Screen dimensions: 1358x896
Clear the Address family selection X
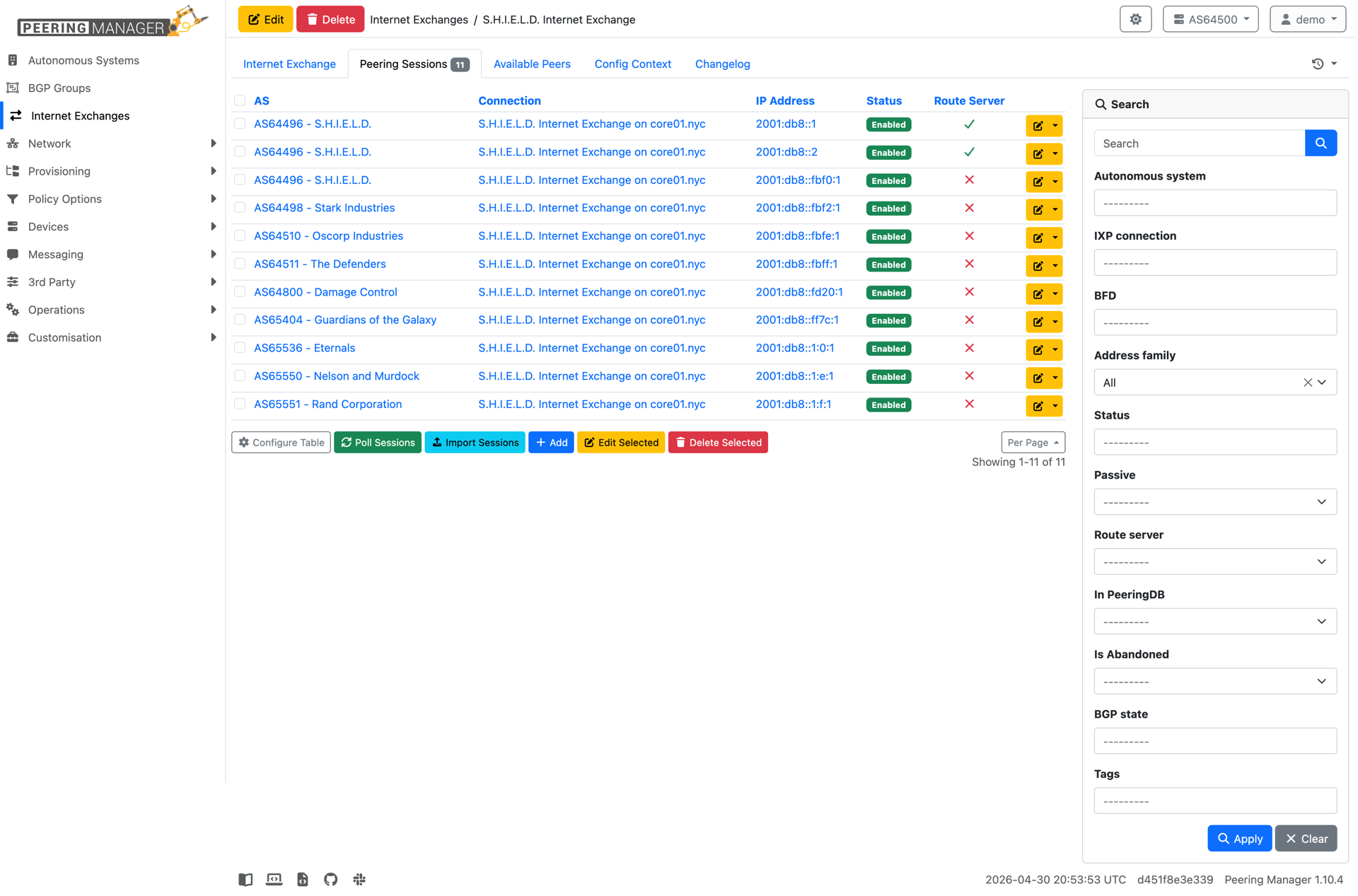tap(1307, 383)
